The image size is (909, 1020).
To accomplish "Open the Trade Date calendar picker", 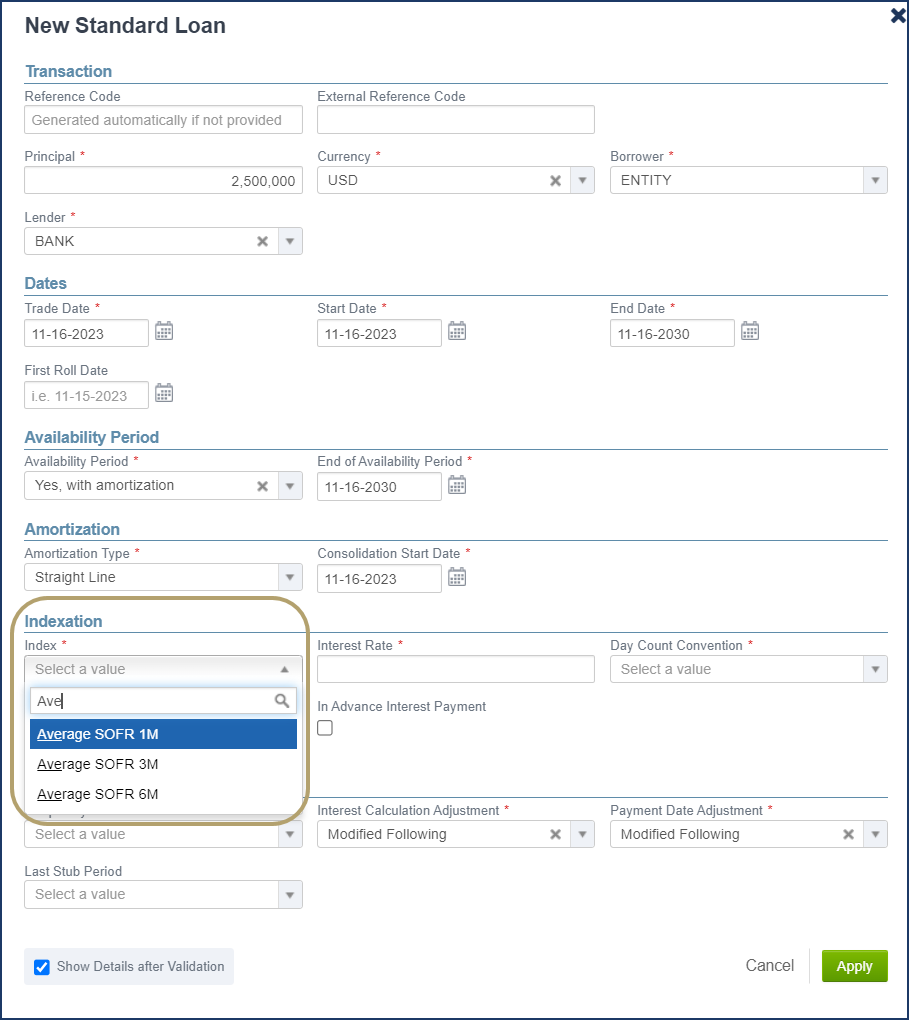I will [164, 331].
